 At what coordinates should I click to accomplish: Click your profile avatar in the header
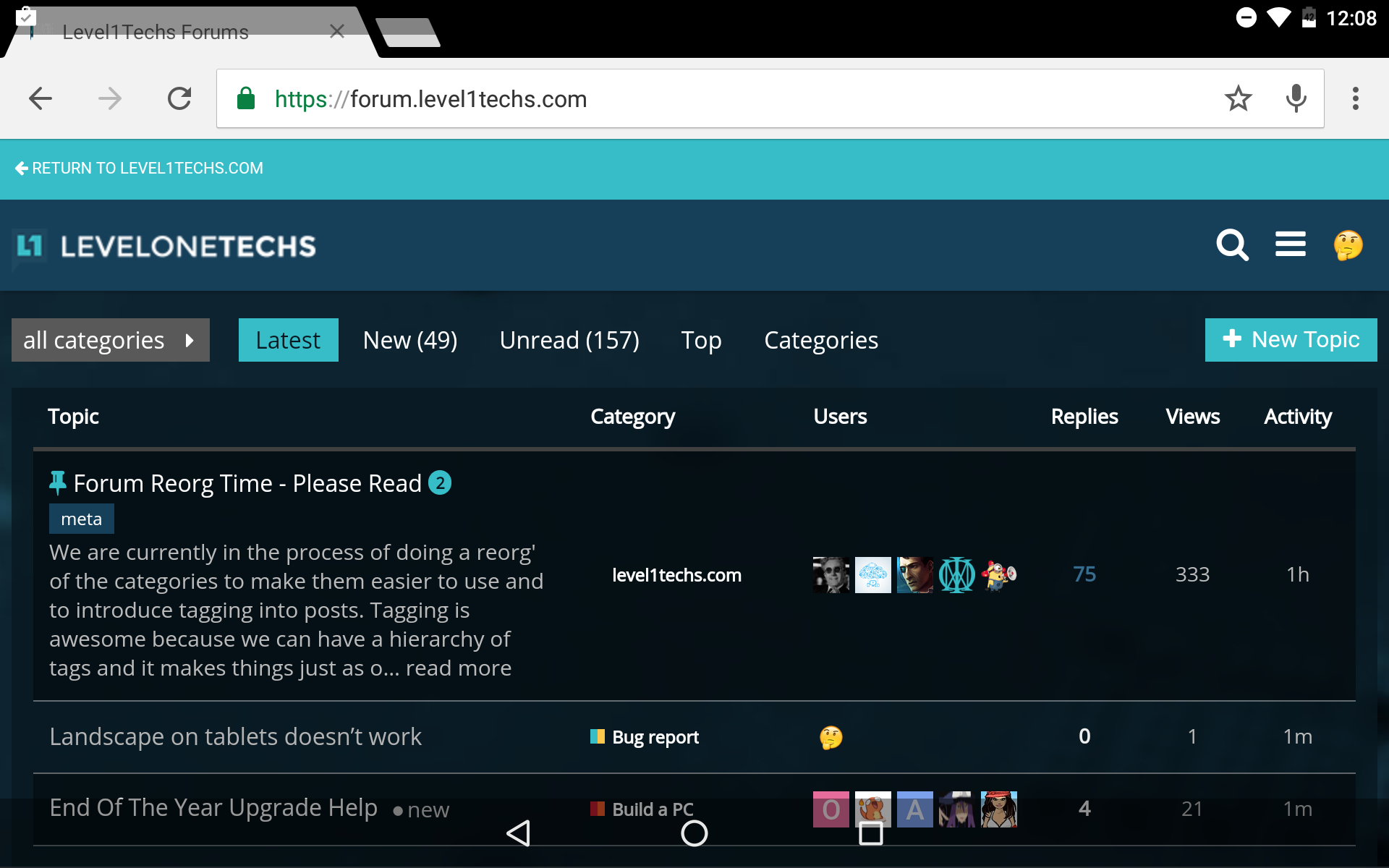pyautogui.click(x=1348, y=245)
